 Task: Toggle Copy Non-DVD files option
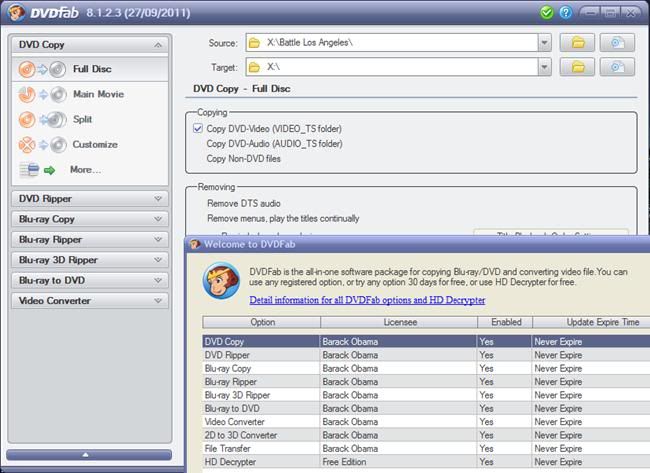(x=243, y=159)
